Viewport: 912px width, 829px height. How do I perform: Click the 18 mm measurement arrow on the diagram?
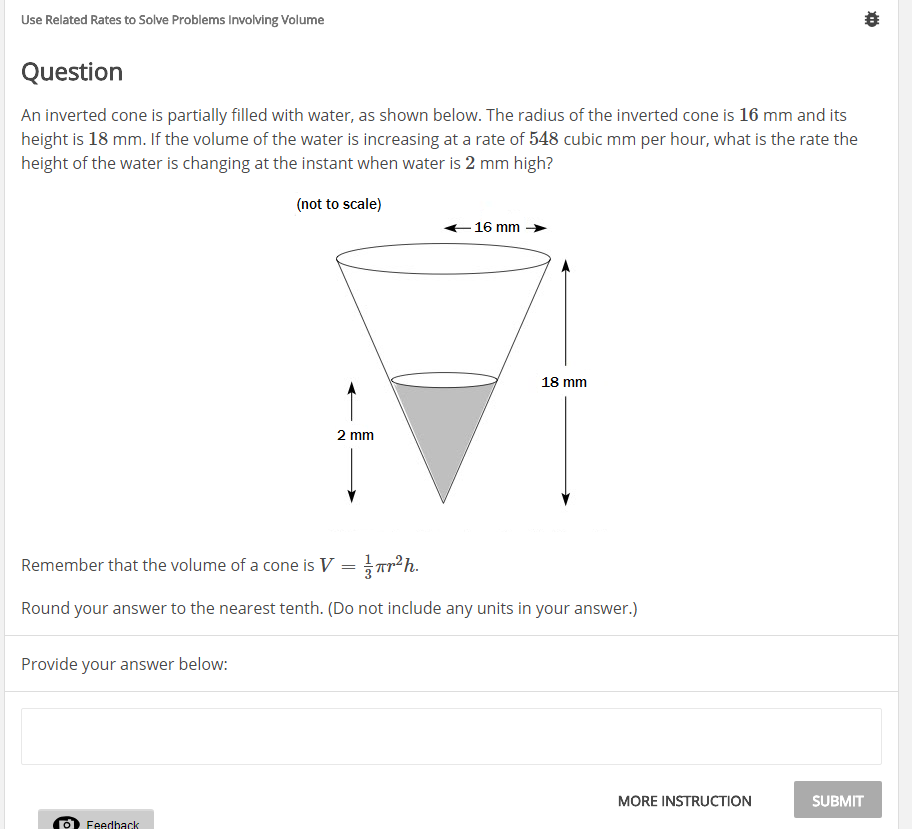[x=566, y=381]
